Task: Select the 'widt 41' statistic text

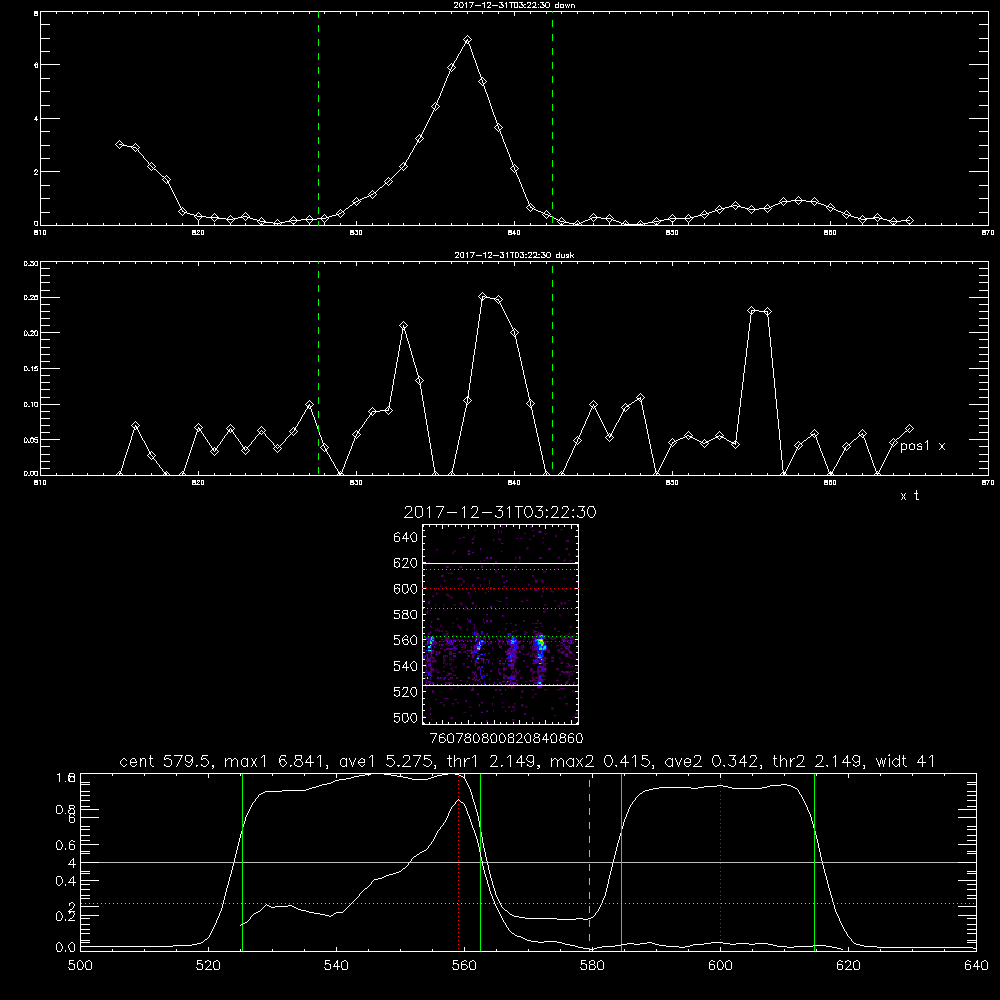Action: click(906, 761)
